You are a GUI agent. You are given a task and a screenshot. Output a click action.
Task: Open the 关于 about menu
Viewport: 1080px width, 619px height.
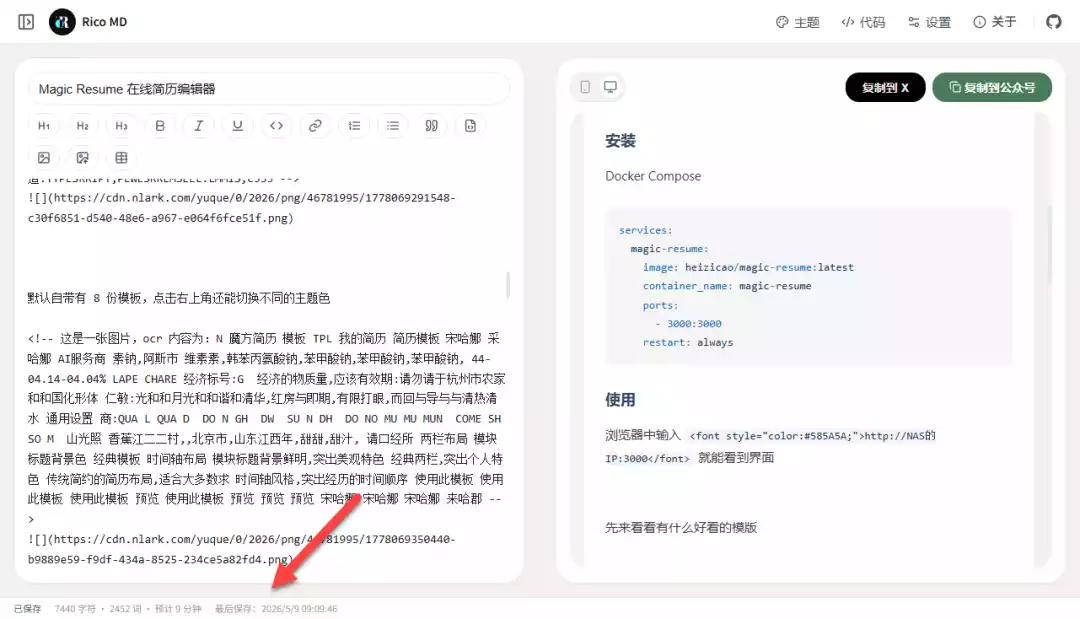tap(995, 22)
